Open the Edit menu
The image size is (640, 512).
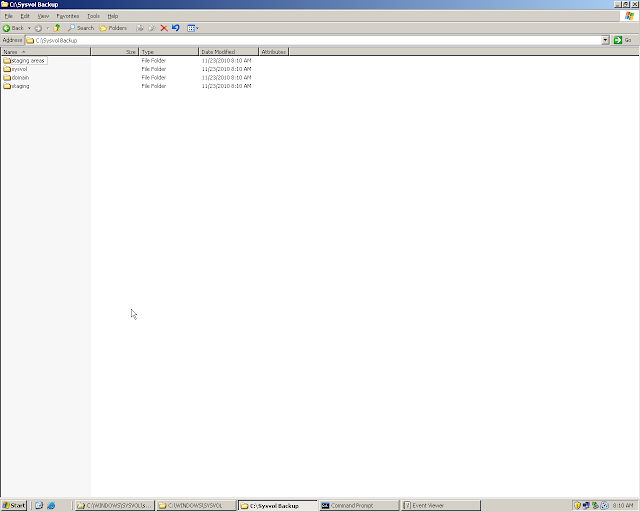pos(25,16)
